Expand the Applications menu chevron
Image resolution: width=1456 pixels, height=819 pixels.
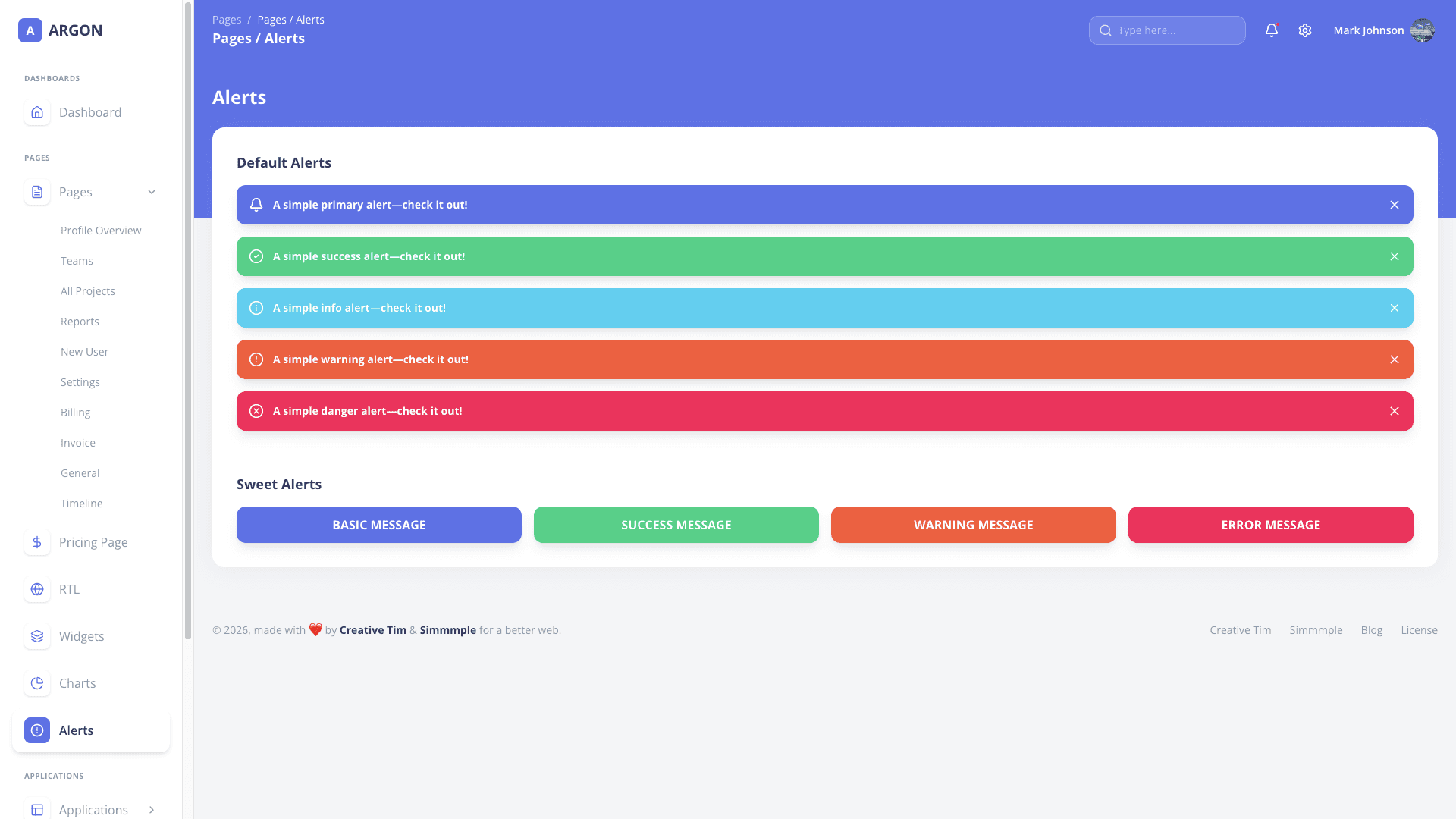pyautogui.click(x=152, y=810)
